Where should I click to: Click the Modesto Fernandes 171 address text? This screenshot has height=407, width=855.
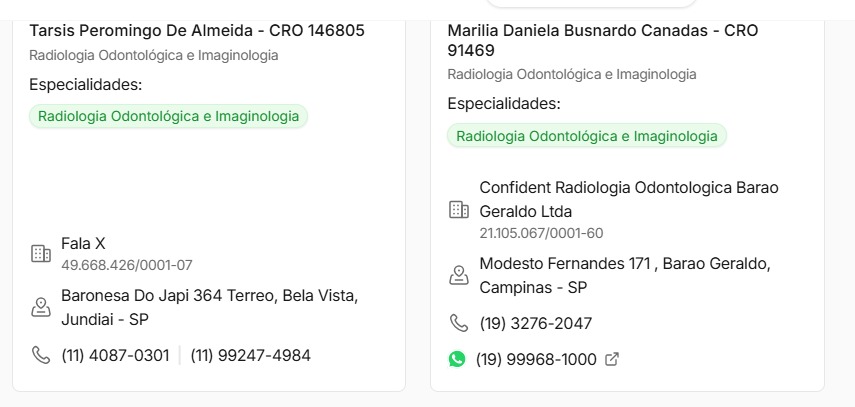(x=624, y=275)
